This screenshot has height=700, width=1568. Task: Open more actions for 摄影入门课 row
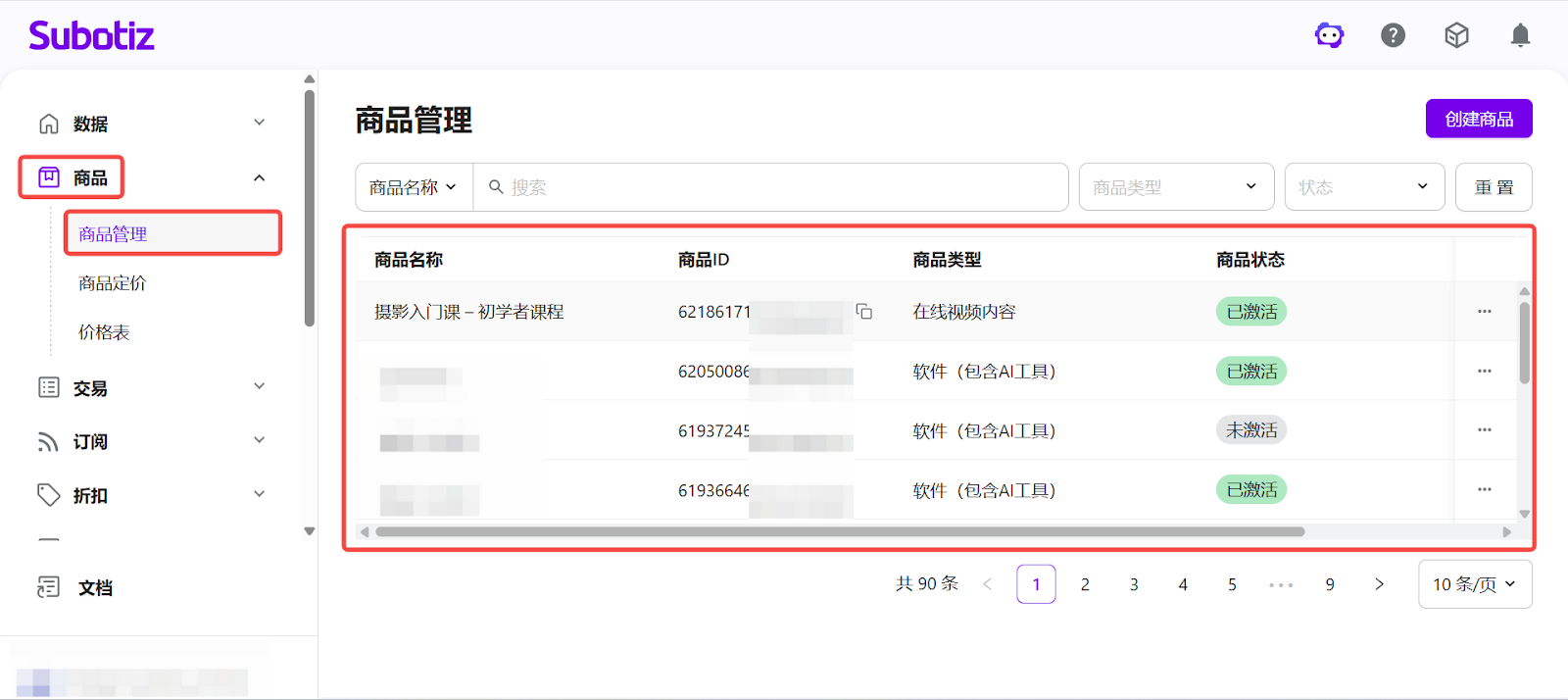[x=1484, y=312]
